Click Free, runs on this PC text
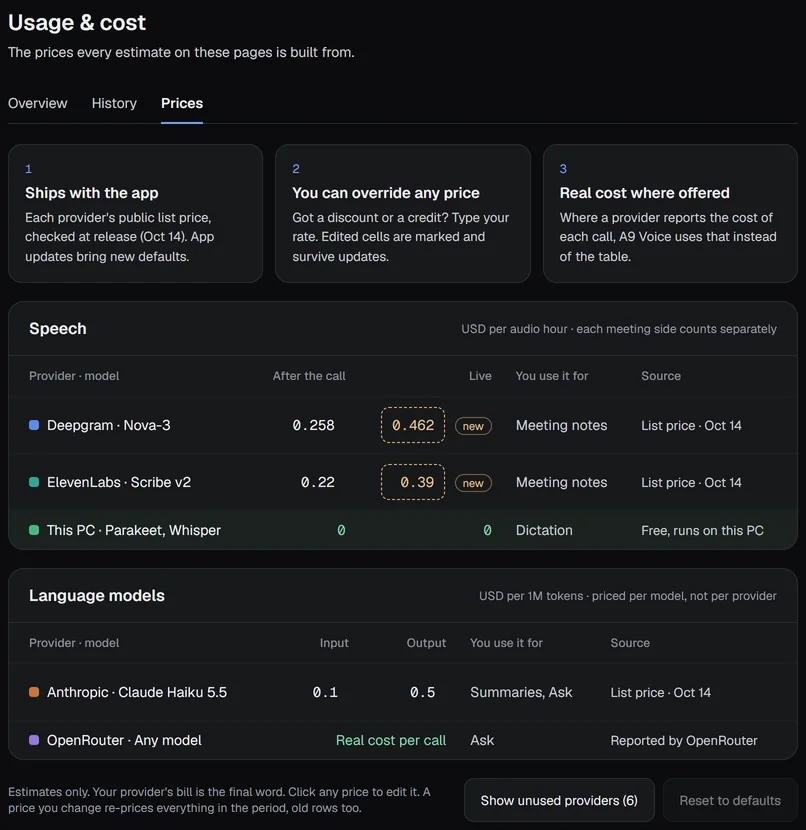The width and height of the screenshot is (806, 830). point(702,530)
